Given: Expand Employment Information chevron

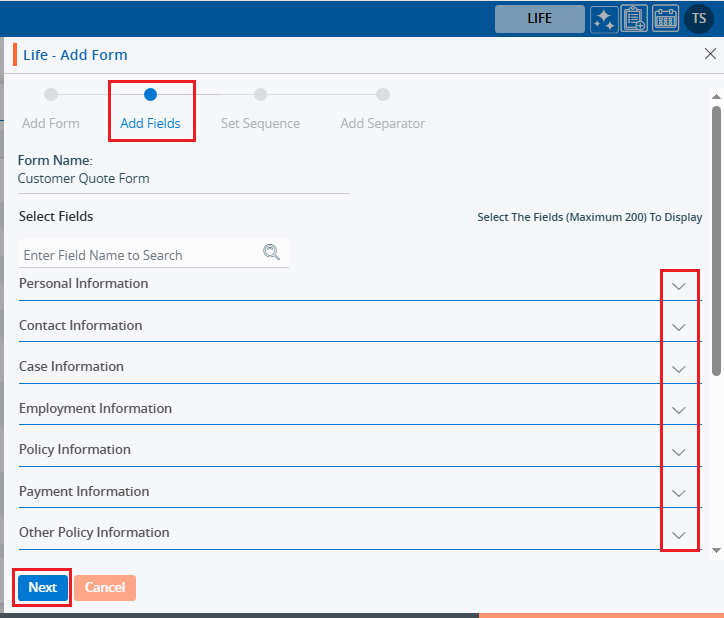Looking at the screenshot, I should 679,410.
